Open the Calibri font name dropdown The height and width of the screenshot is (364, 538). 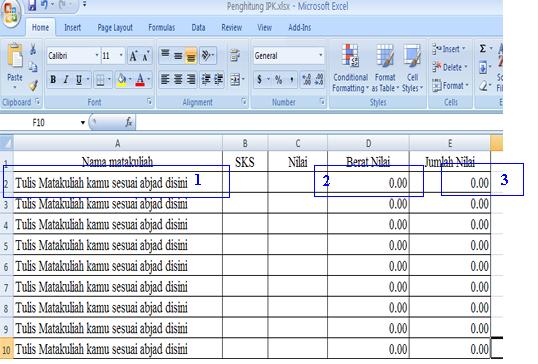[x=97, y=55]
